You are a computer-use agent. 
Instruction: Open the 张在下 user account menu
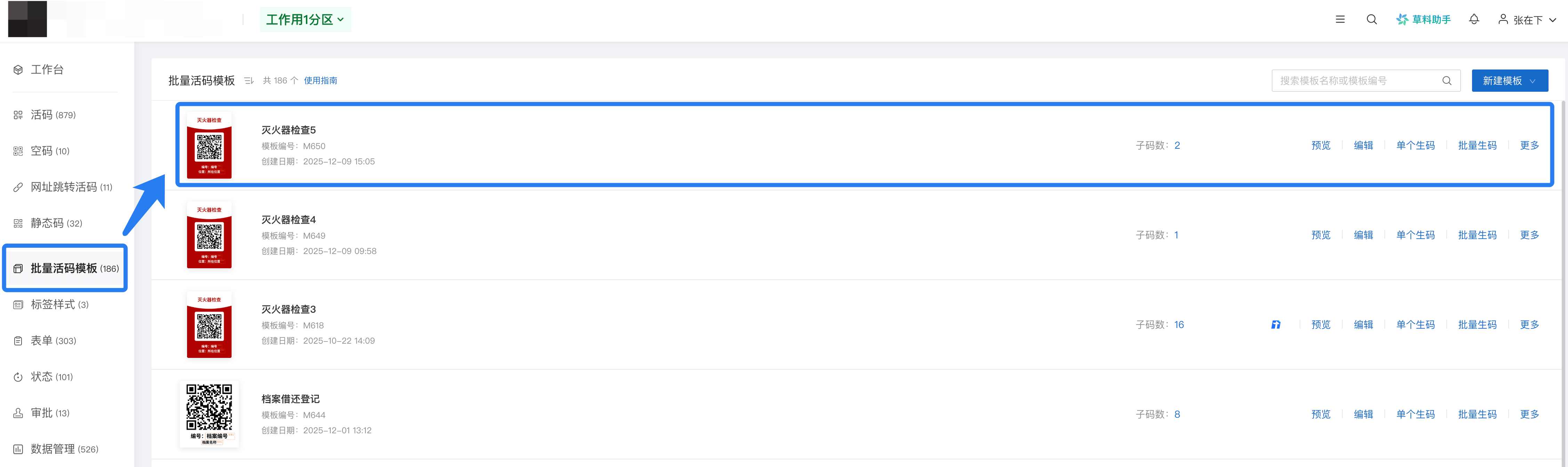(x=1527, y=20)
